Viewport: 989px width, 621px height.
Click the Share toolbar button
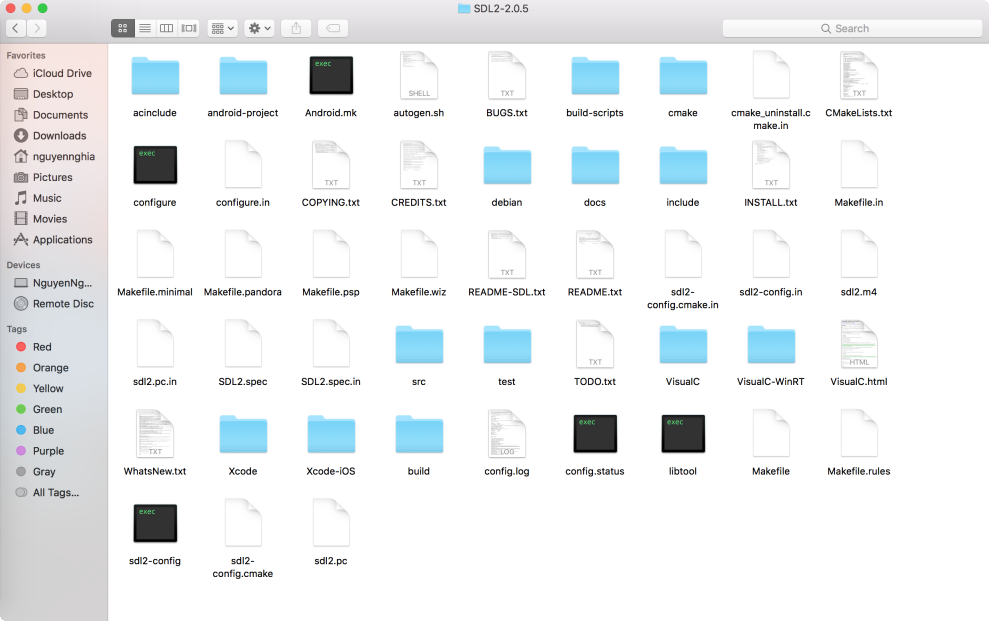click(x=295, y=28)
